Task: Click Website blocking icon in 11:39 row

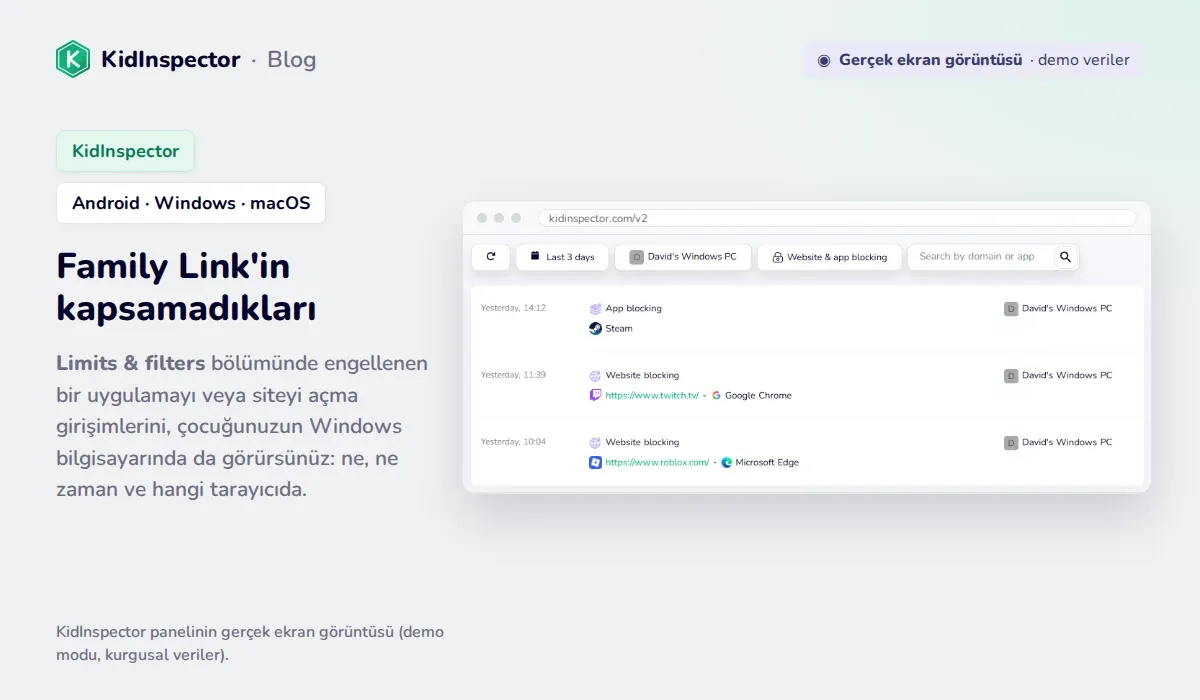Action: (x=595, y=376)
